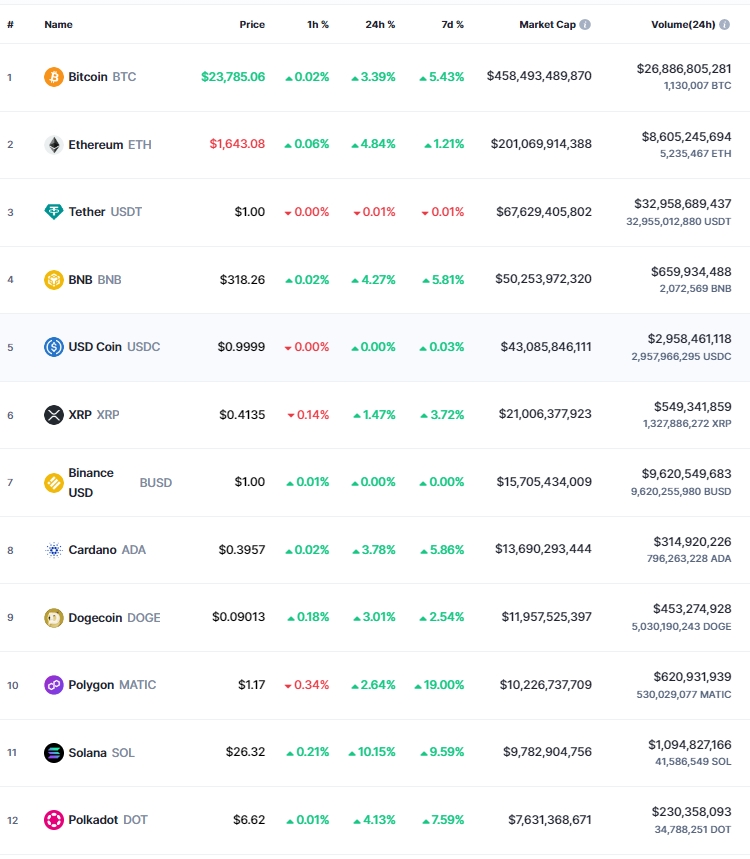Click the Ethereum diamond logo icon

54,145
